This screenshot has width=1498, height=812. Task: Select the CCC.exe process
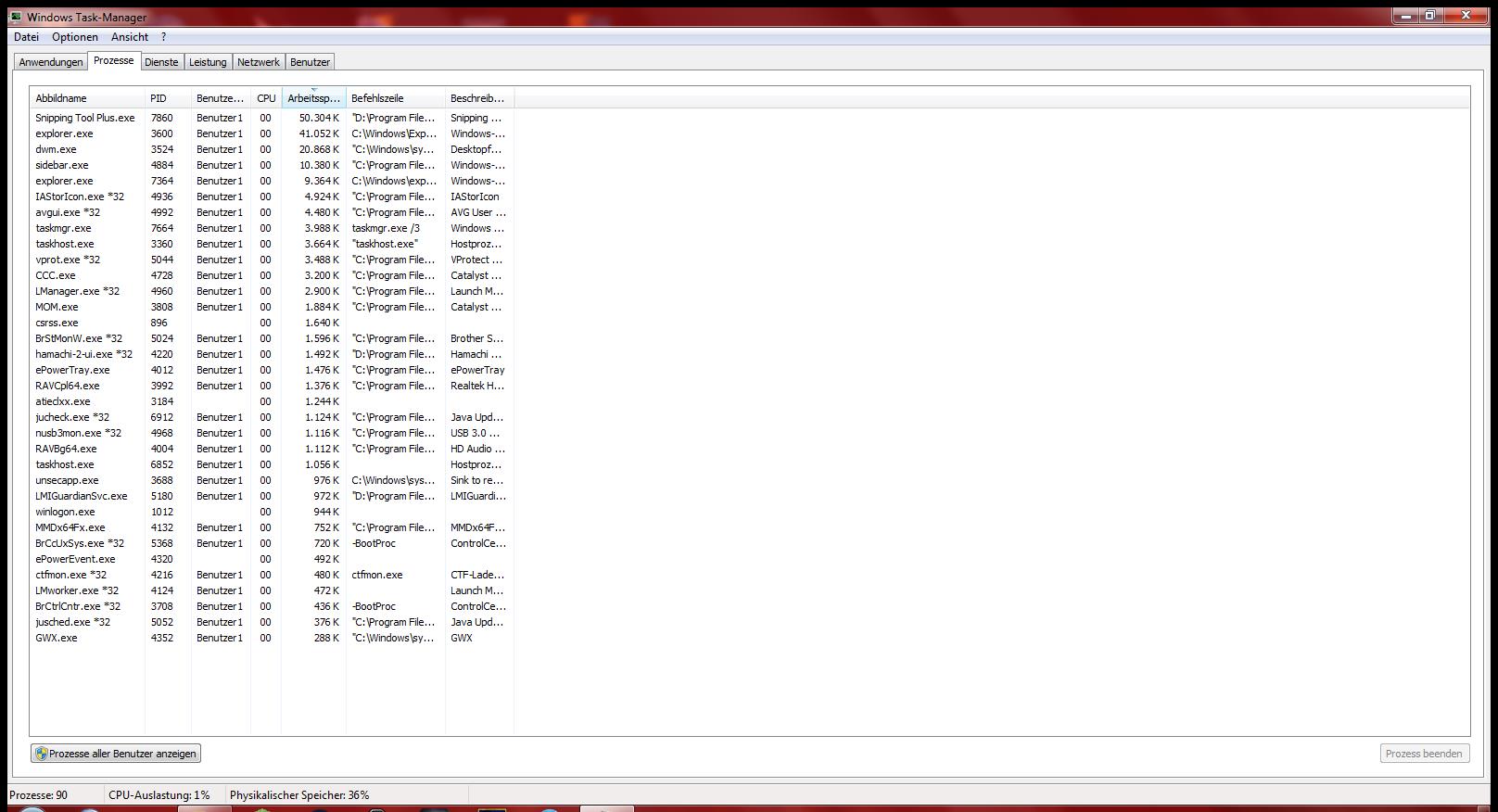(x=272, y=275)
